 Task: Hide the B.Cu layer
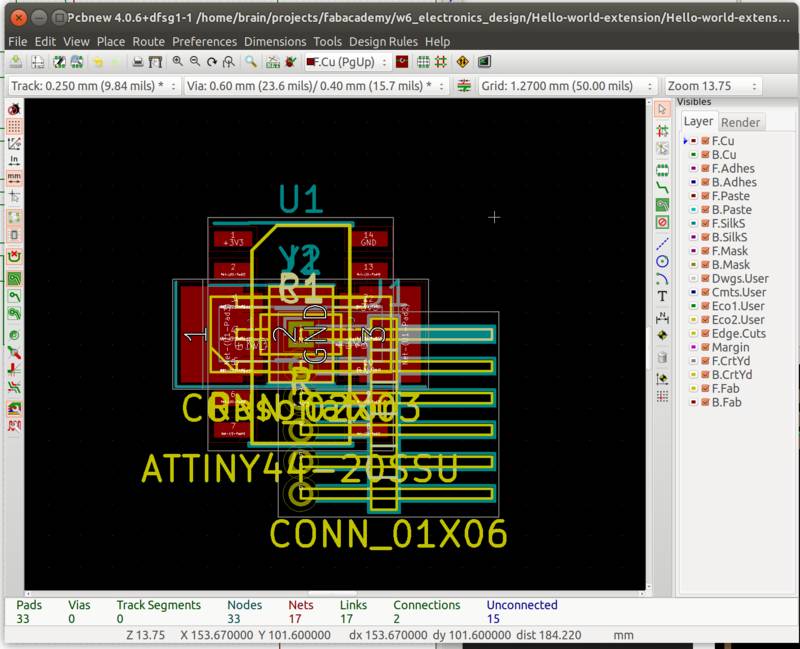tap(705, 154)
